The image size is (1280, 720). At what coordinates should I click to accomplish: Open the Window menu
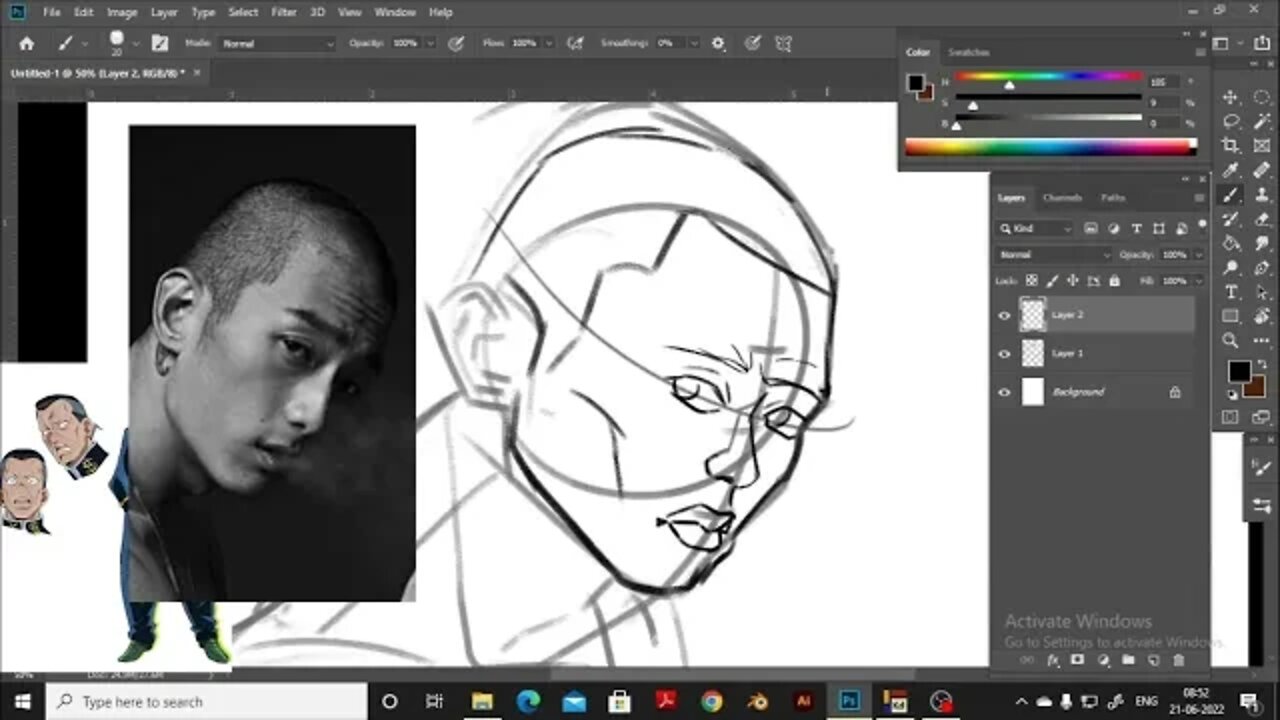point(395,12)
